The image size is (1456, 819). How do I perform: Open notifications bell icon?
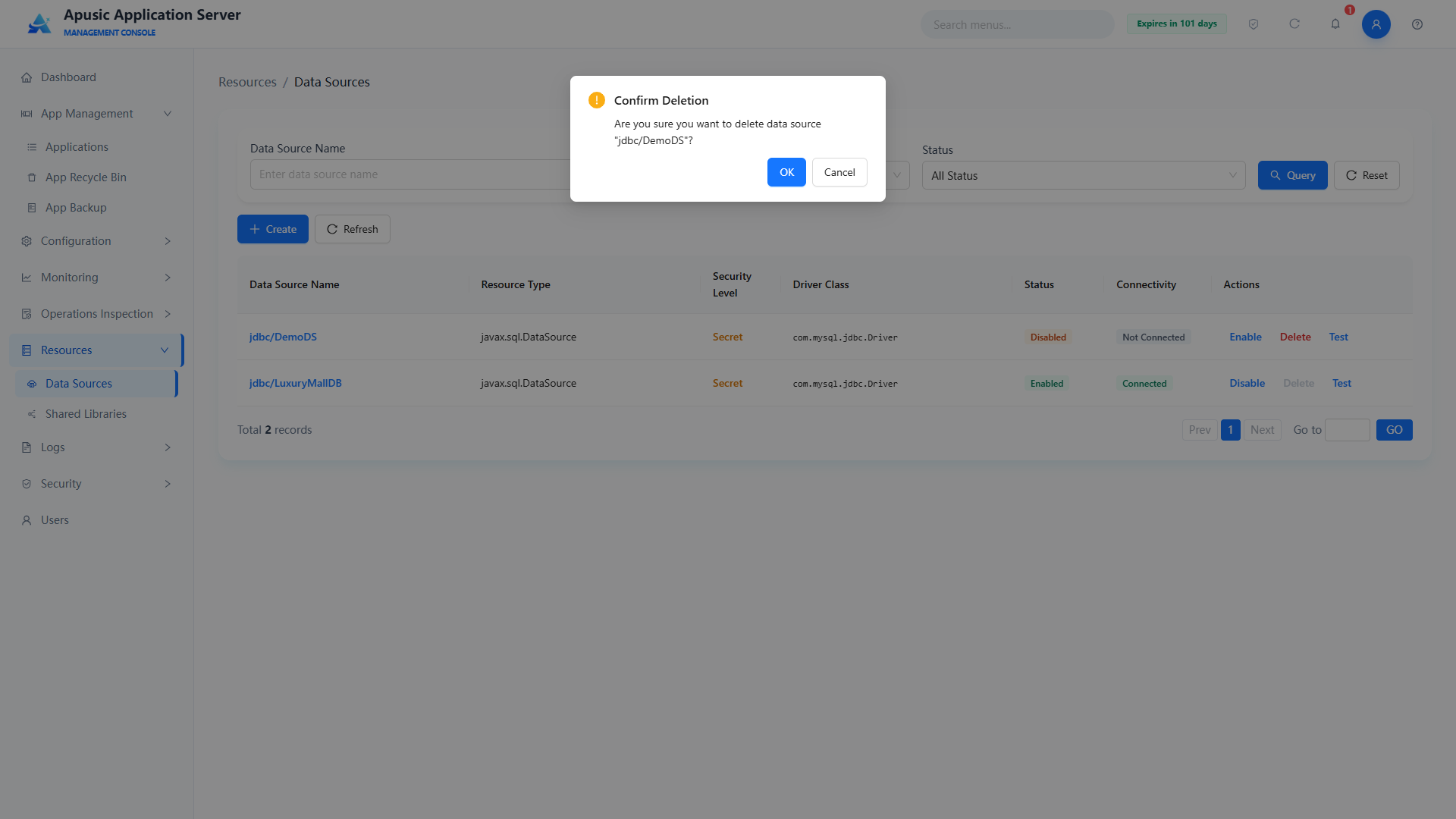pos(1335,24)
